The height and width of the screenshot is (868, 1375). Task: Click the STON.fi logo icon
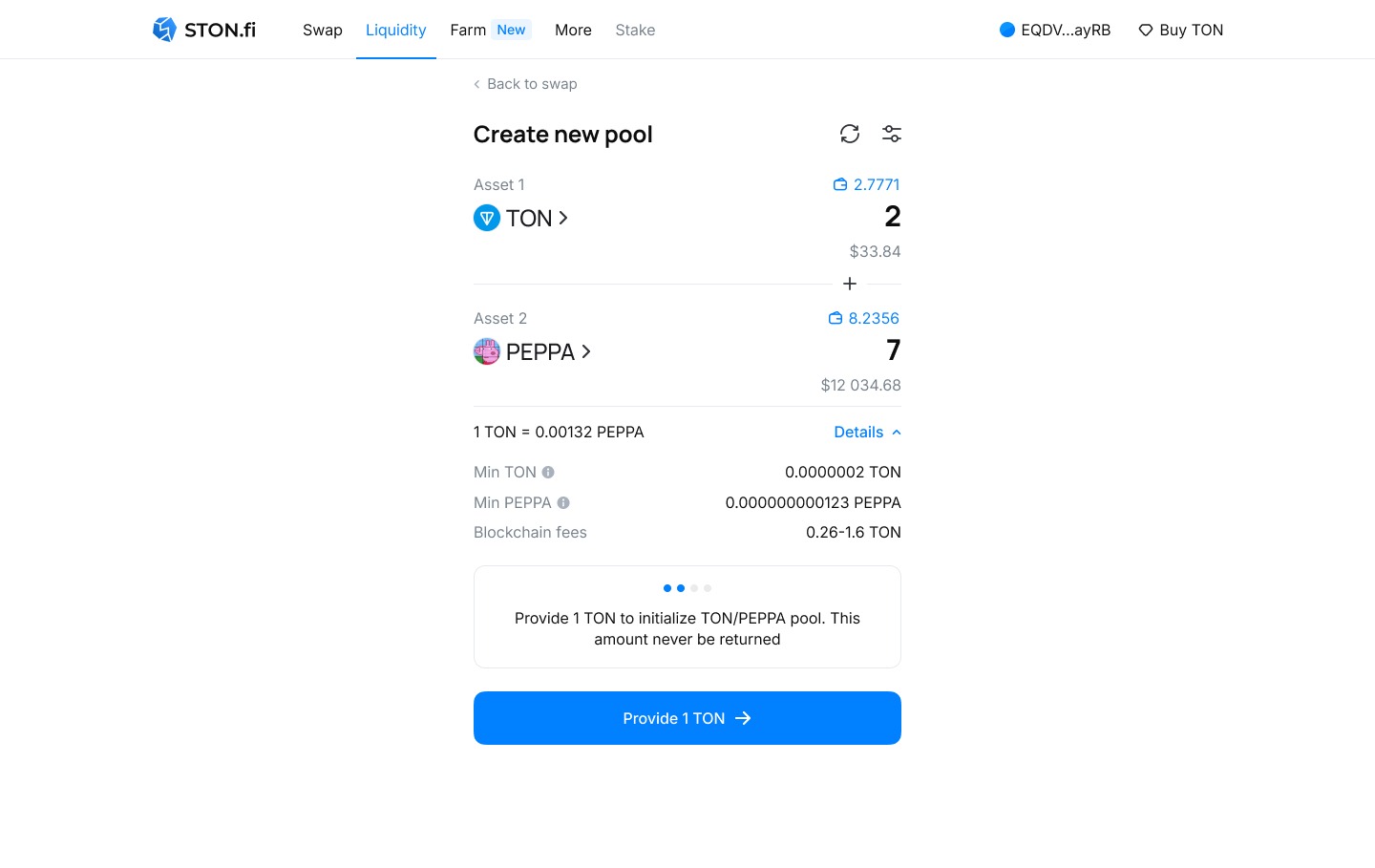[164, 30]
